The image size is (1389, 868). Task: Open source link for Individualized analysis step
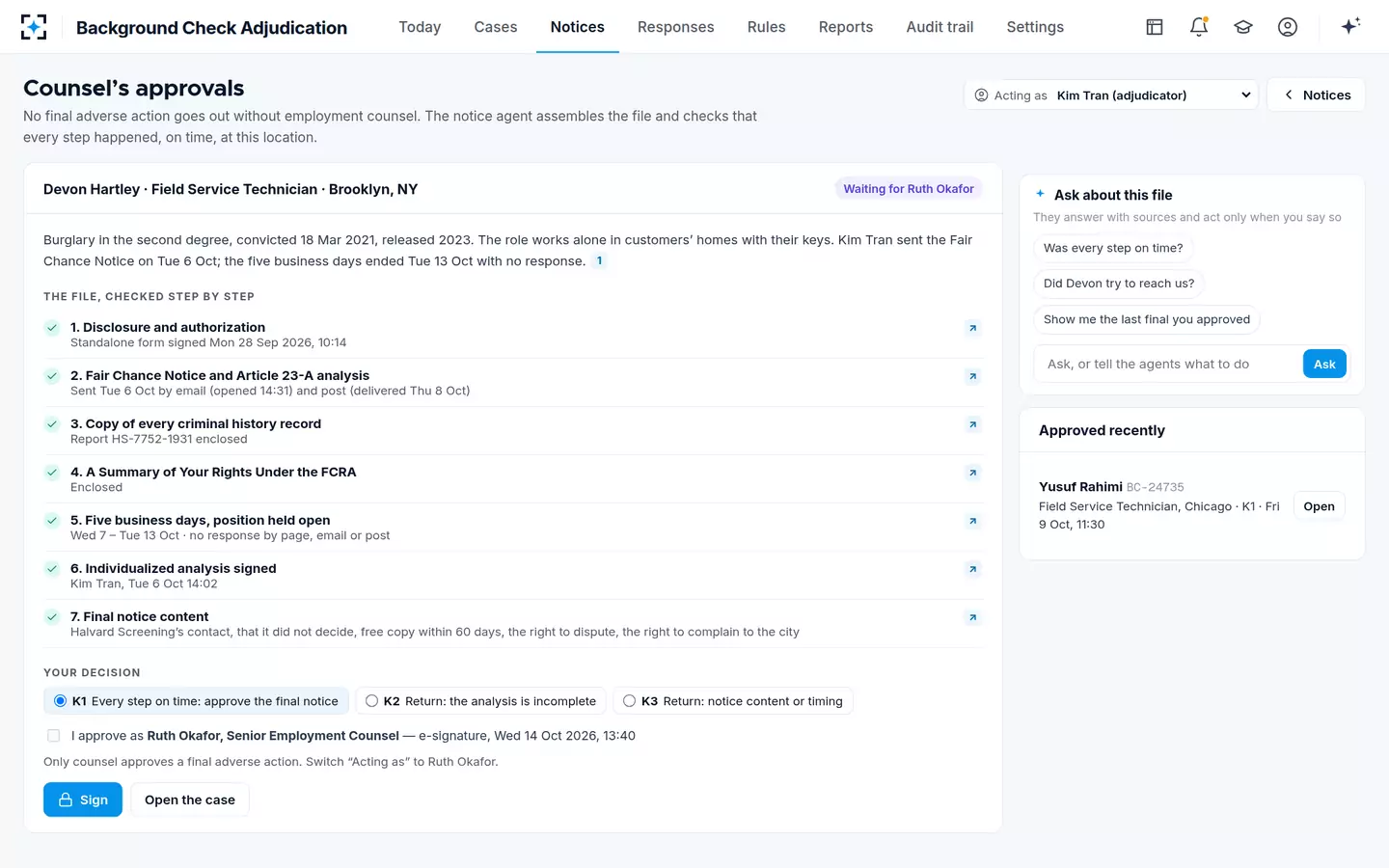click(972, 569)
